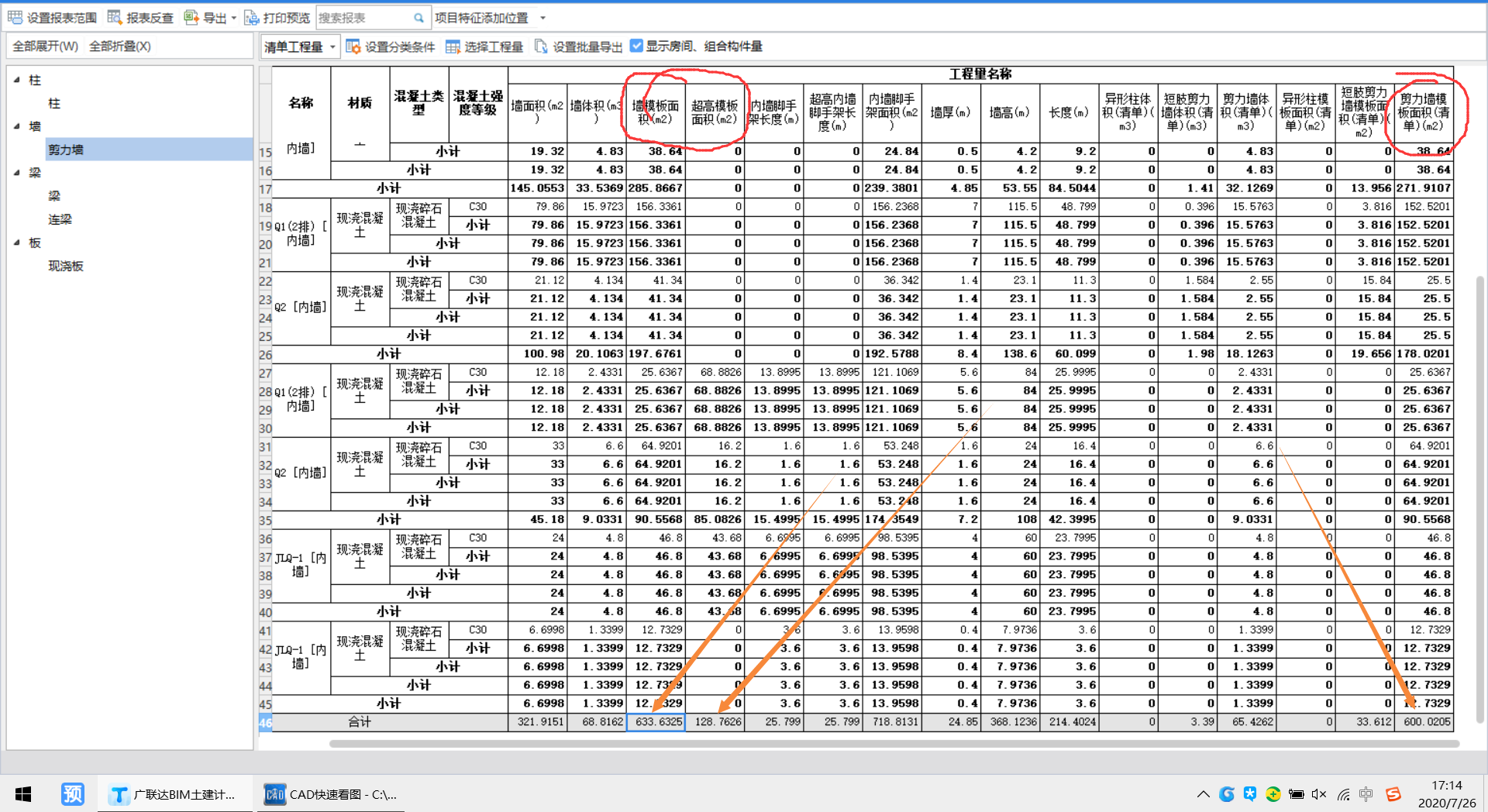
Task: Collapse the 梁 tree category
Action: pyautogui.click(x=16, y=173)
